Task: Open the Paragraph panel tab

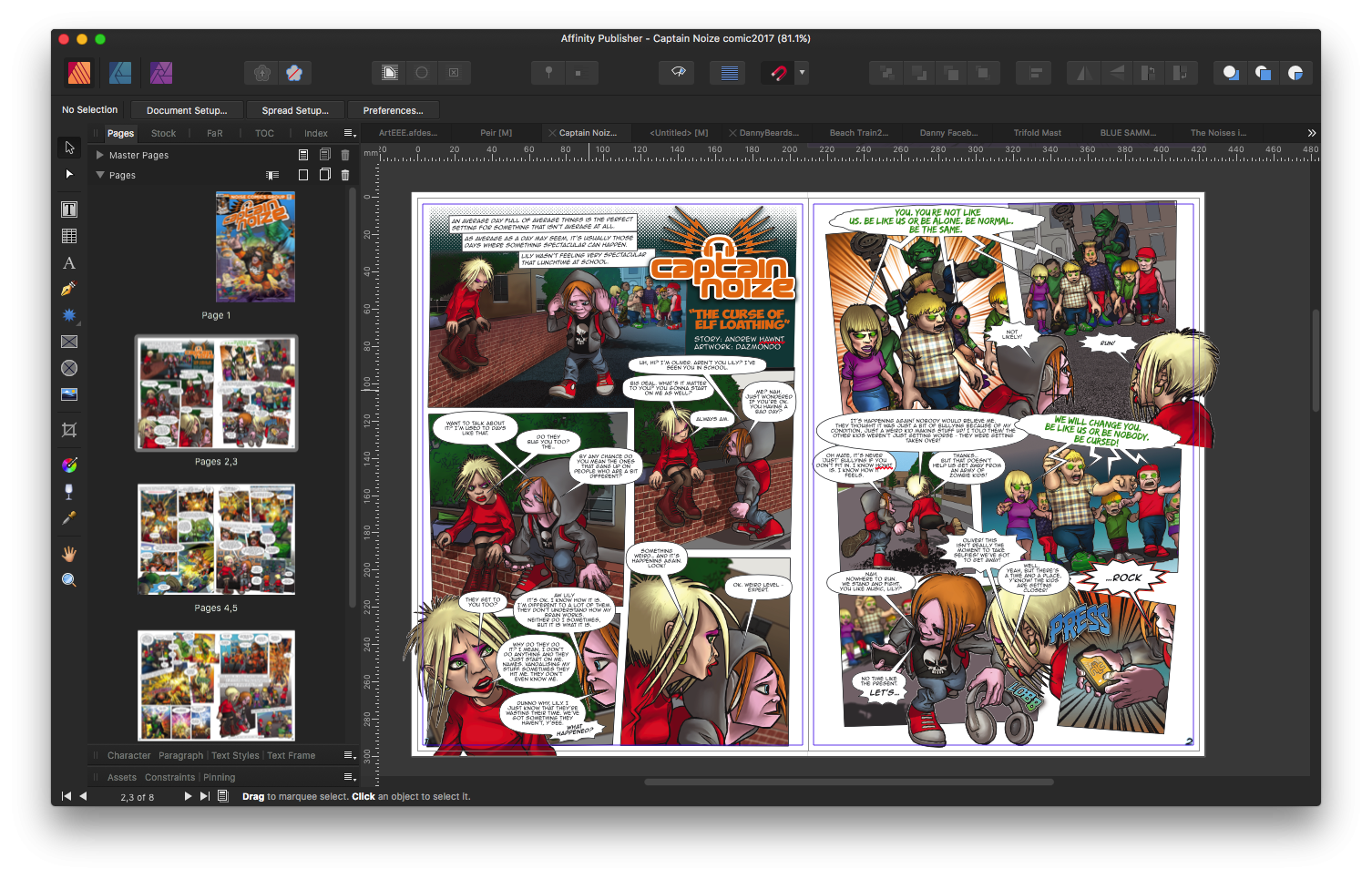Action: [x=180, y=755]
